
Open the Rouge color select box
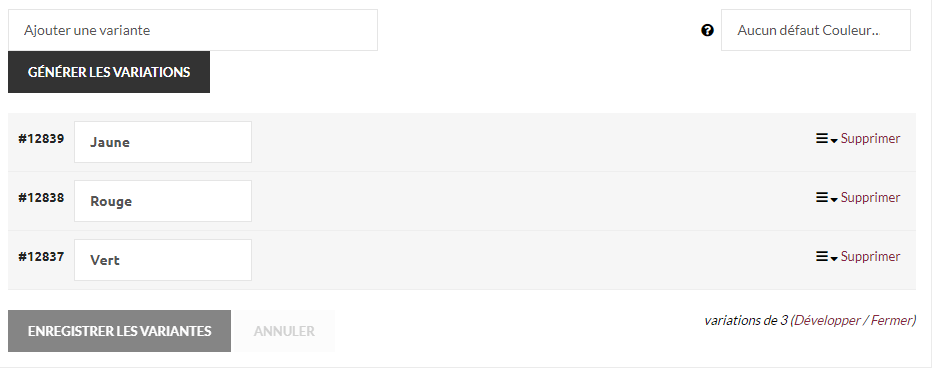click(x=163, y=201)
